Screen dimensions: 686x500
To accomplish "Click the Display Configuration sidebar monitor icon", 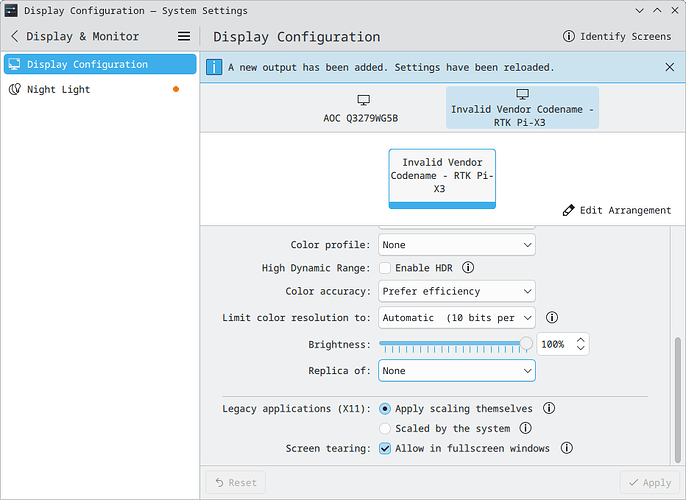I will click(14, 64).
